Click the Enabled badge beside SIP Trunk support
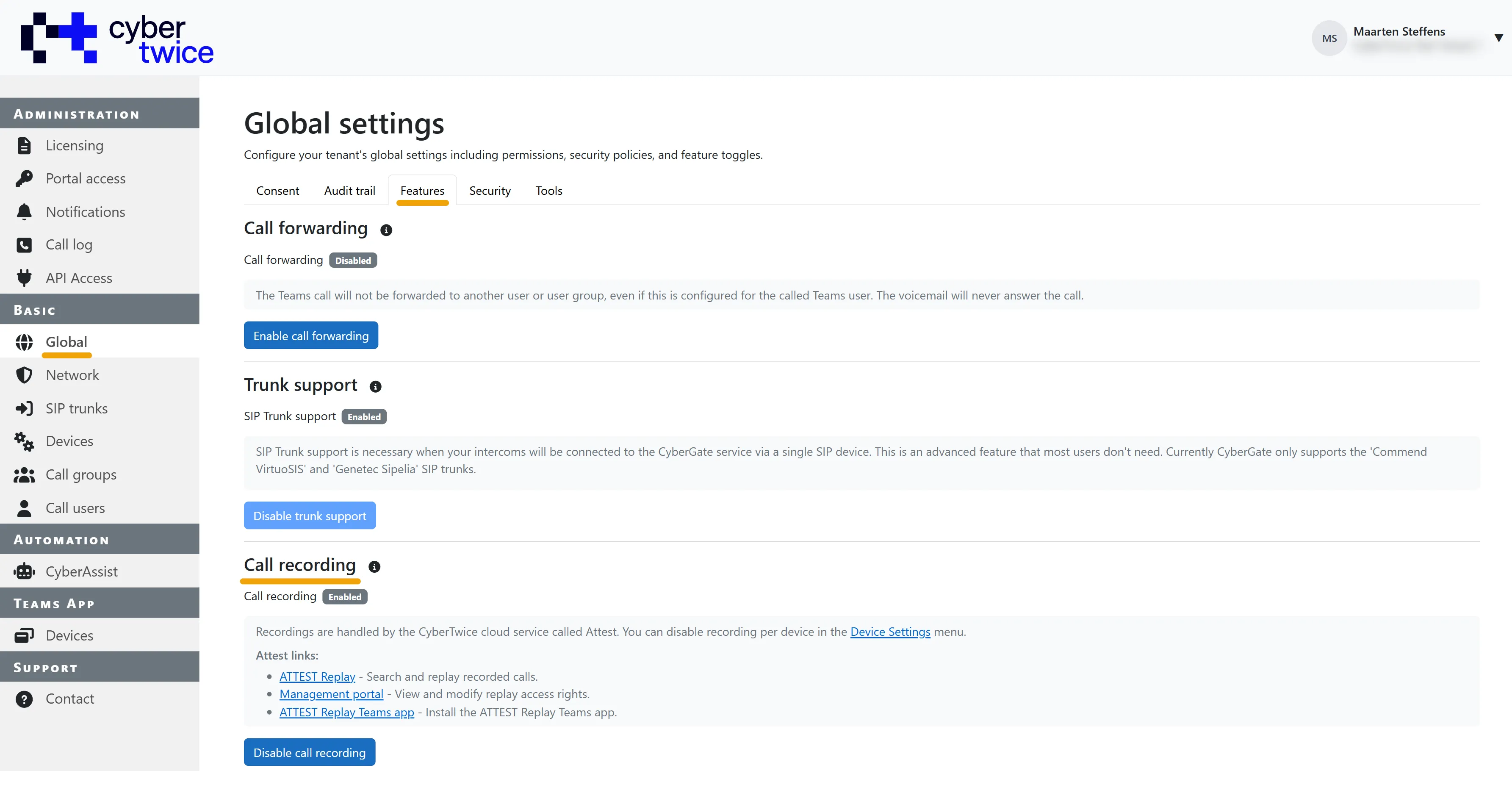Viewport: 1512px width, 793px height. click(x=364, y=417)
